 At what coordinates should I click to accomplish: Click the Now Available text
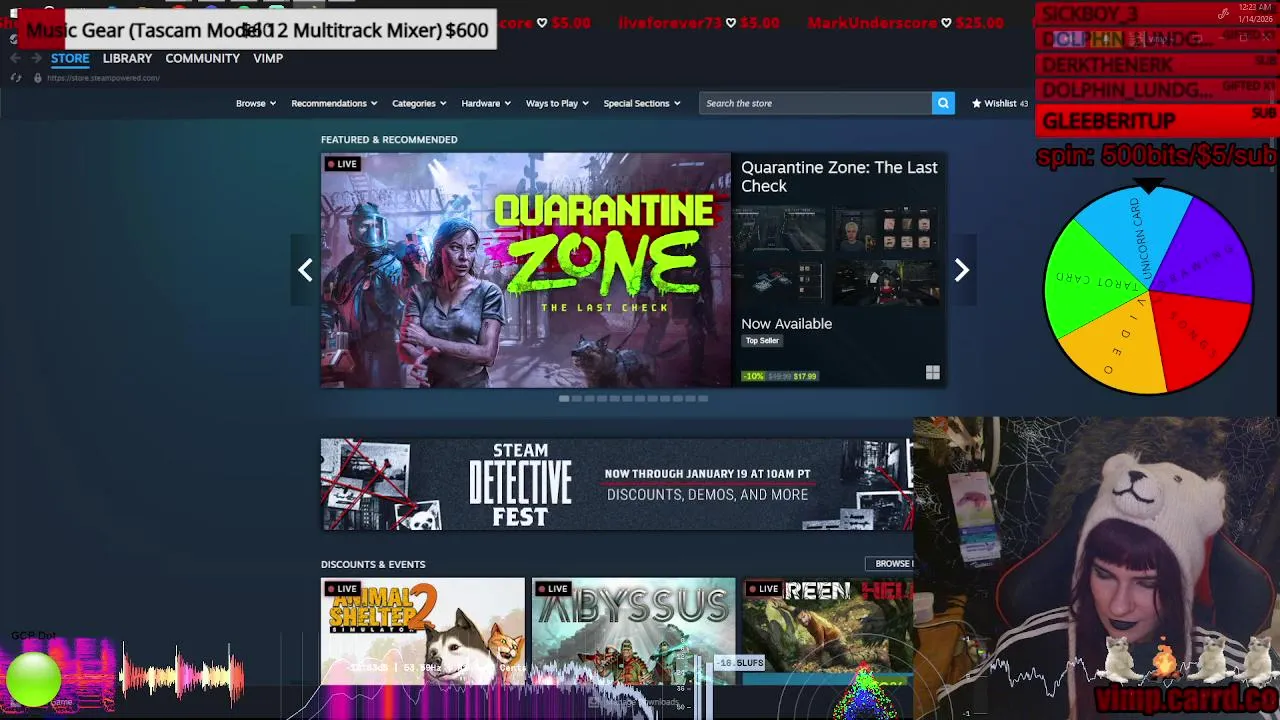point(786,324)
